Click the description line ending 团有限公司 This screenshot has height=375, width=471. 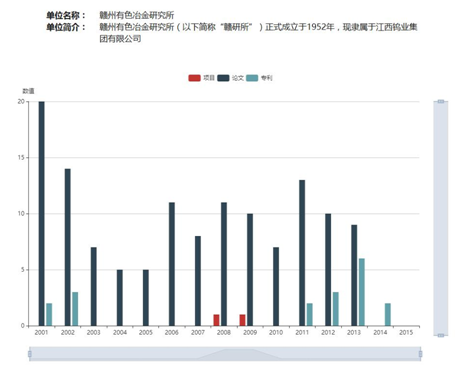120,39
